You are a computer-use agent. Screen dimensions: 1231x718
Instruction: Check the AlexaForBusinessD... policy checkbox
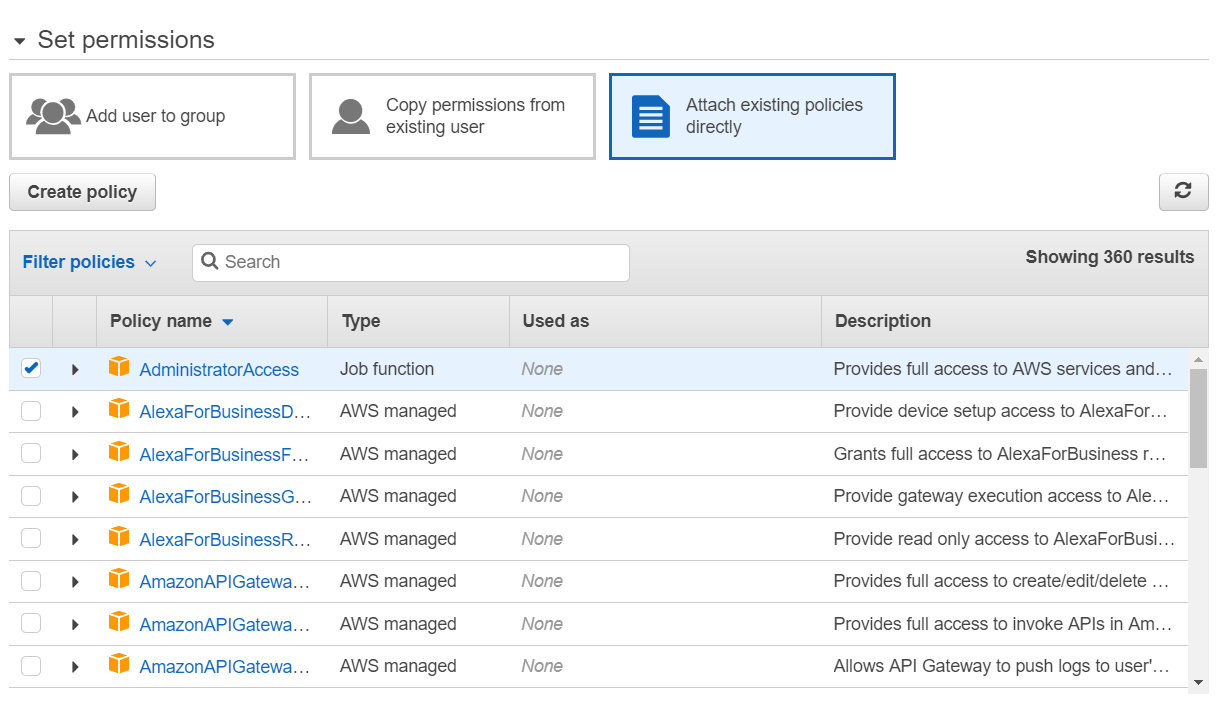pos(31,411)
